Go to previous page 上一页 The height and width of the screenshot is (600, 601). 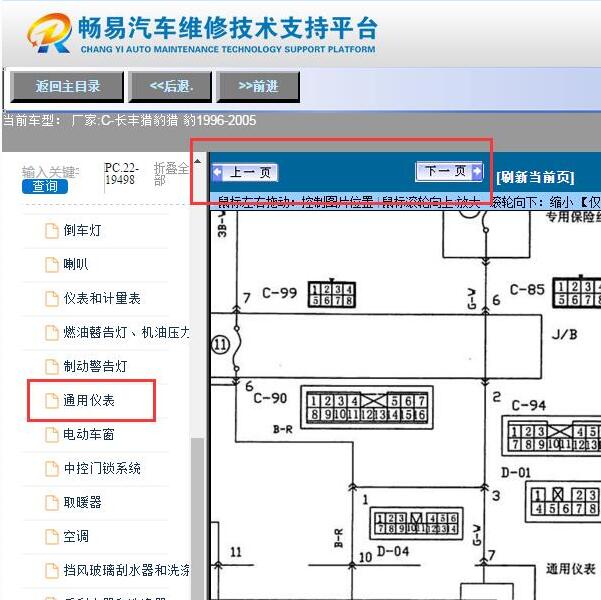[x=245, y=173]
